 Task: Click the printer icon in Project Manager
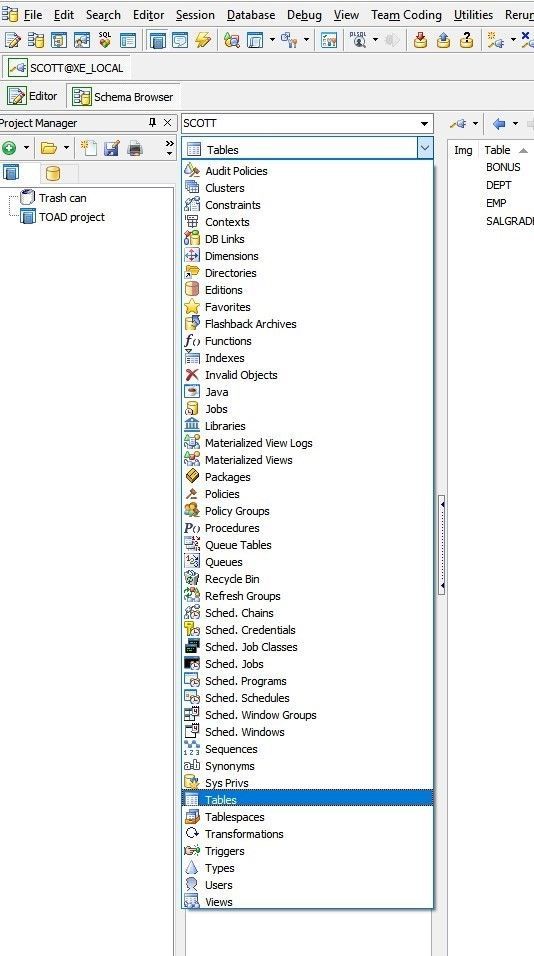coord(135,148)
